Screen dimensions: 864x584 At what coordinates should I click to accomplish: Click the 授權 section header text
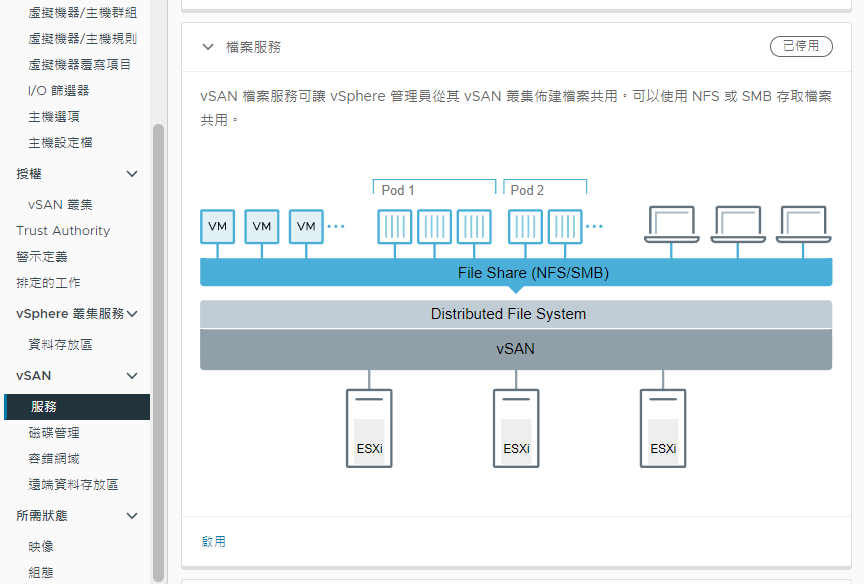[x=29, y=174]
